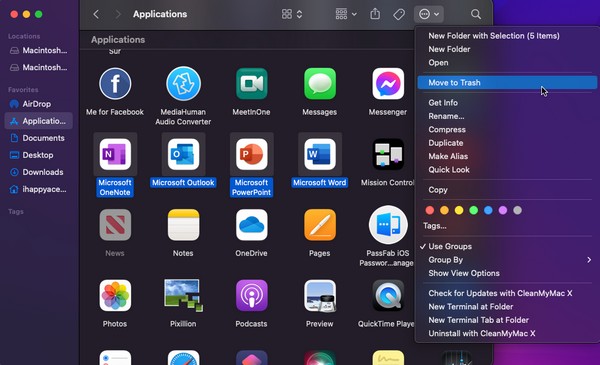Select Applications in the sidebar
The width and height of the screenshot is (600, 365).
(38, 121)
